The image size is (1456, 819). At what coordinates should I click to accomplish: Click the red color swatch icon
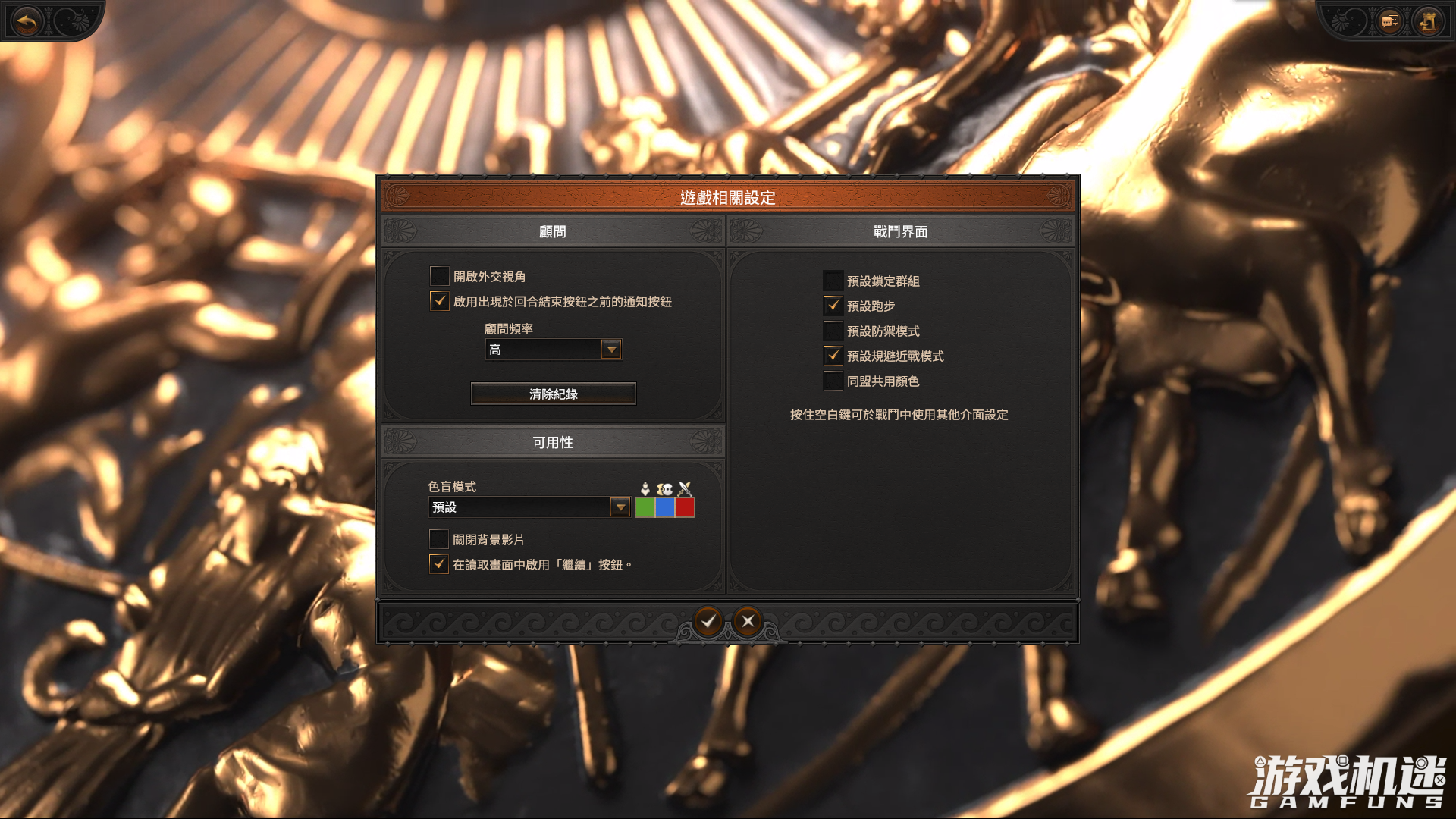685,507
